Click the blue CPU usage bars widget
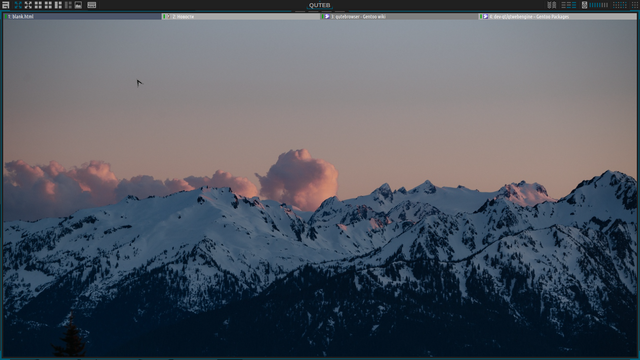The height and width of the screenshot is (360, 640). coord(599,5)
